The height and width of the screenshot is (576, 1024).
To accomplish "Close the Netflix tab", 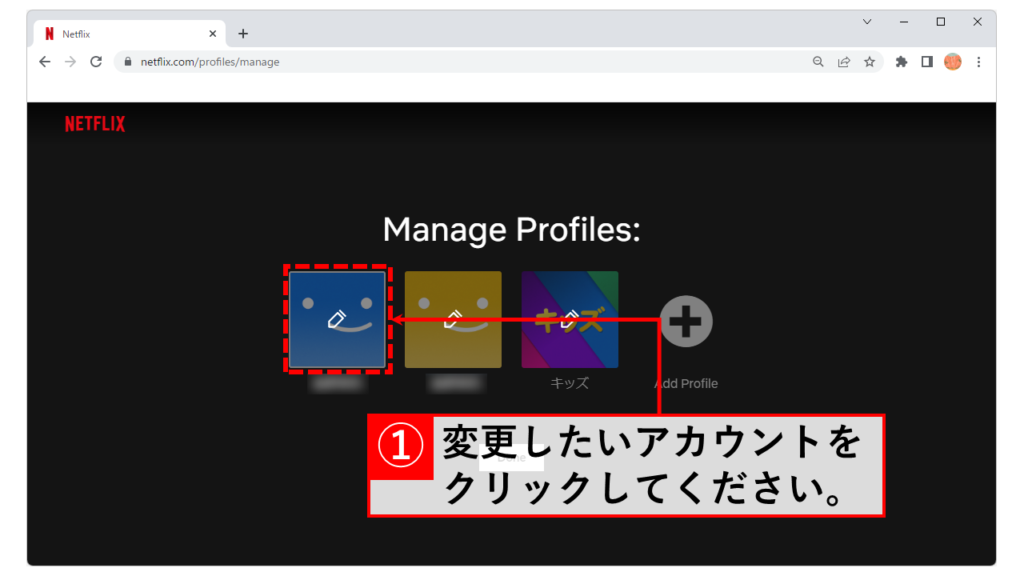I will [213, 34].
